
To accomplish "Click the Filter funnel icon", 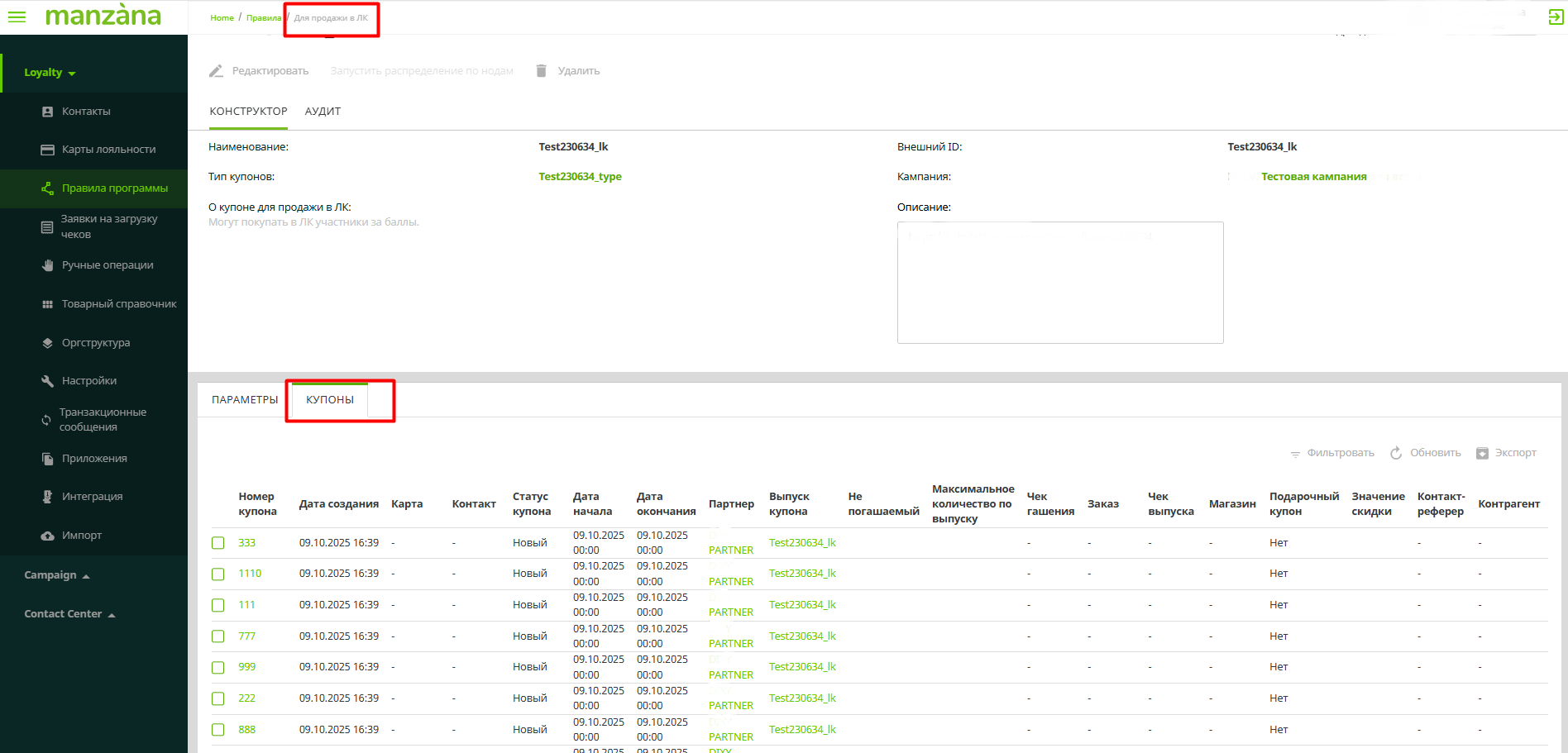I will click(1295, 454).
